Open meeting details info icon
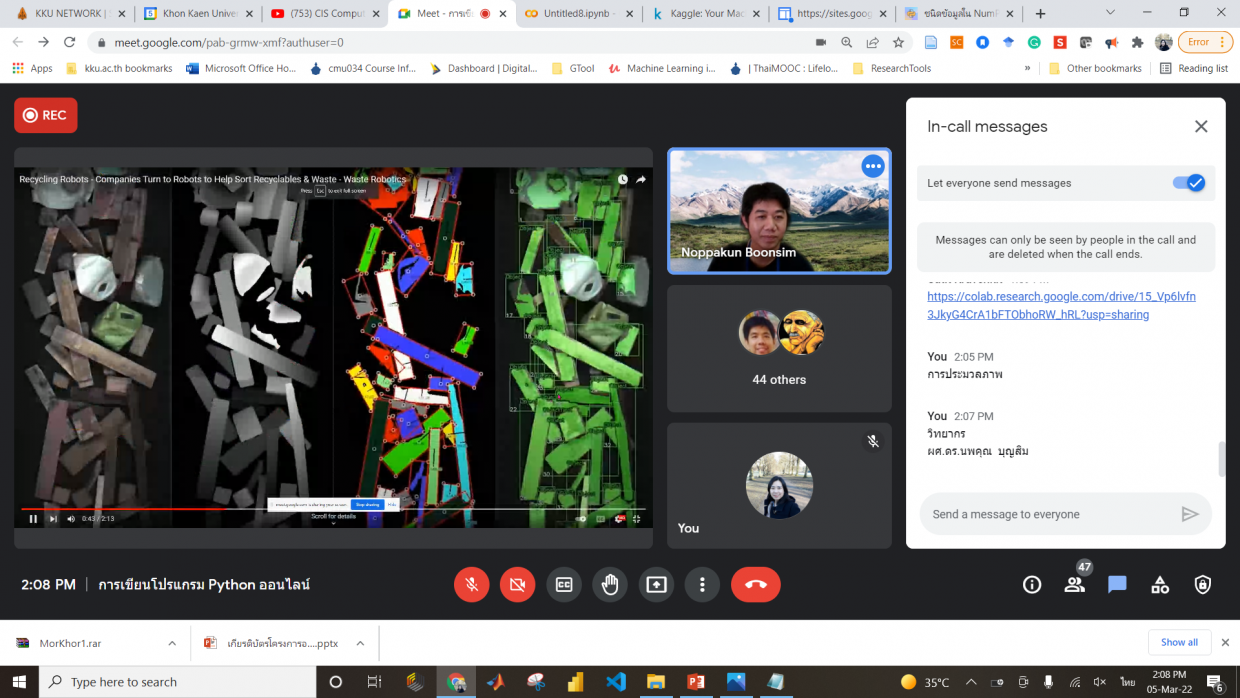Viewport: 1240px width, 698px height. (1032, 585)
